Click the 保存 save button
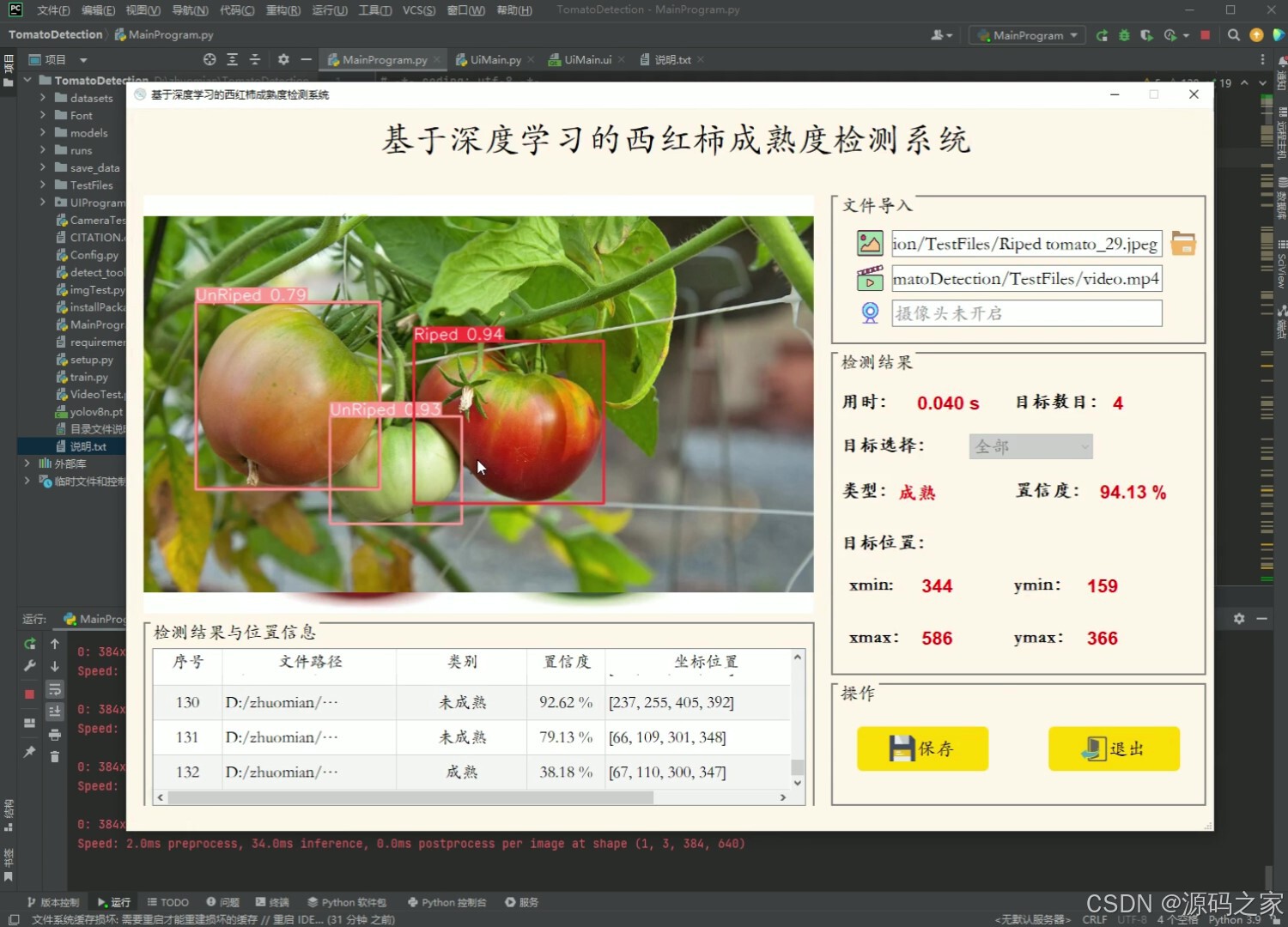This screenshot has width=1288, height=927. (921, 748)
